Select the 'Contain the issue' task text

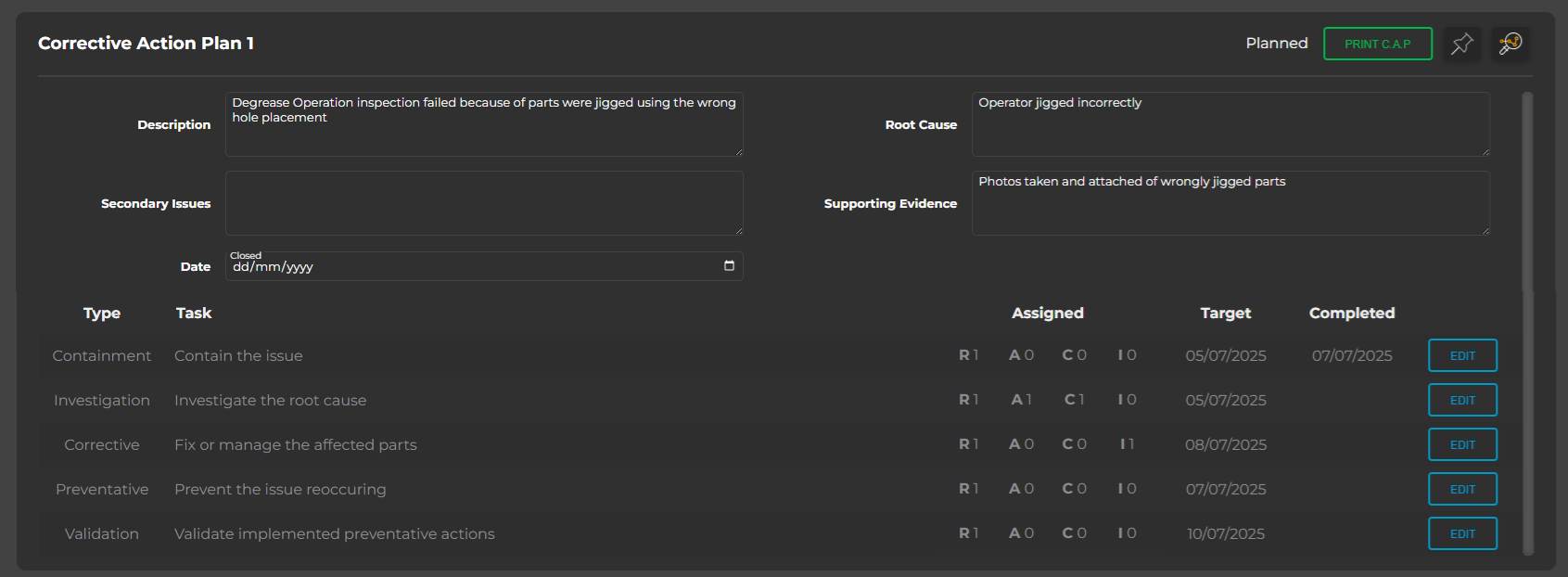(238, 355)
